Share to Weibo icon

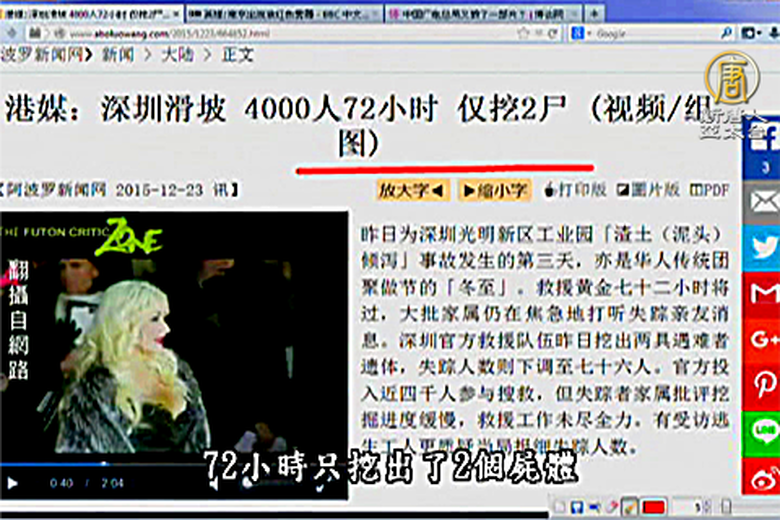pyautogui.click(x=762, y=477)
